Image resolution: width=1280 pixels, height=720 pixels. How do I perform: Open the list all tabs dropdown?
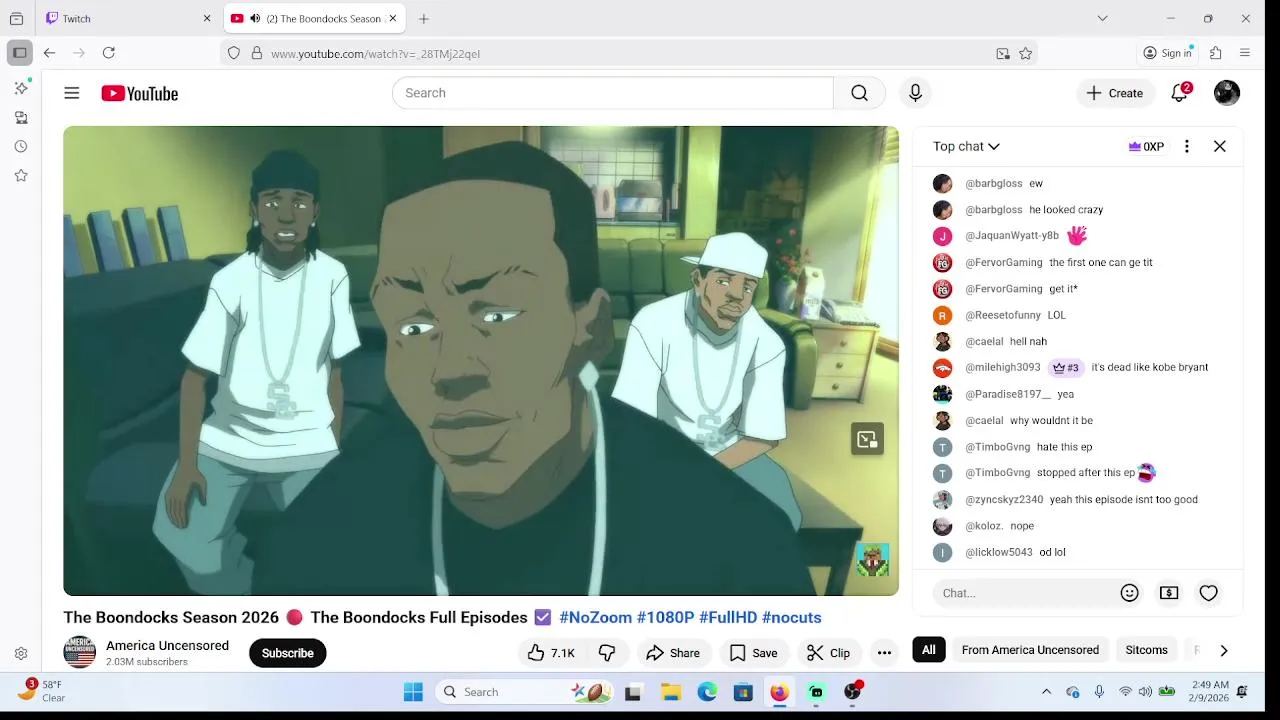[1102, 18]
